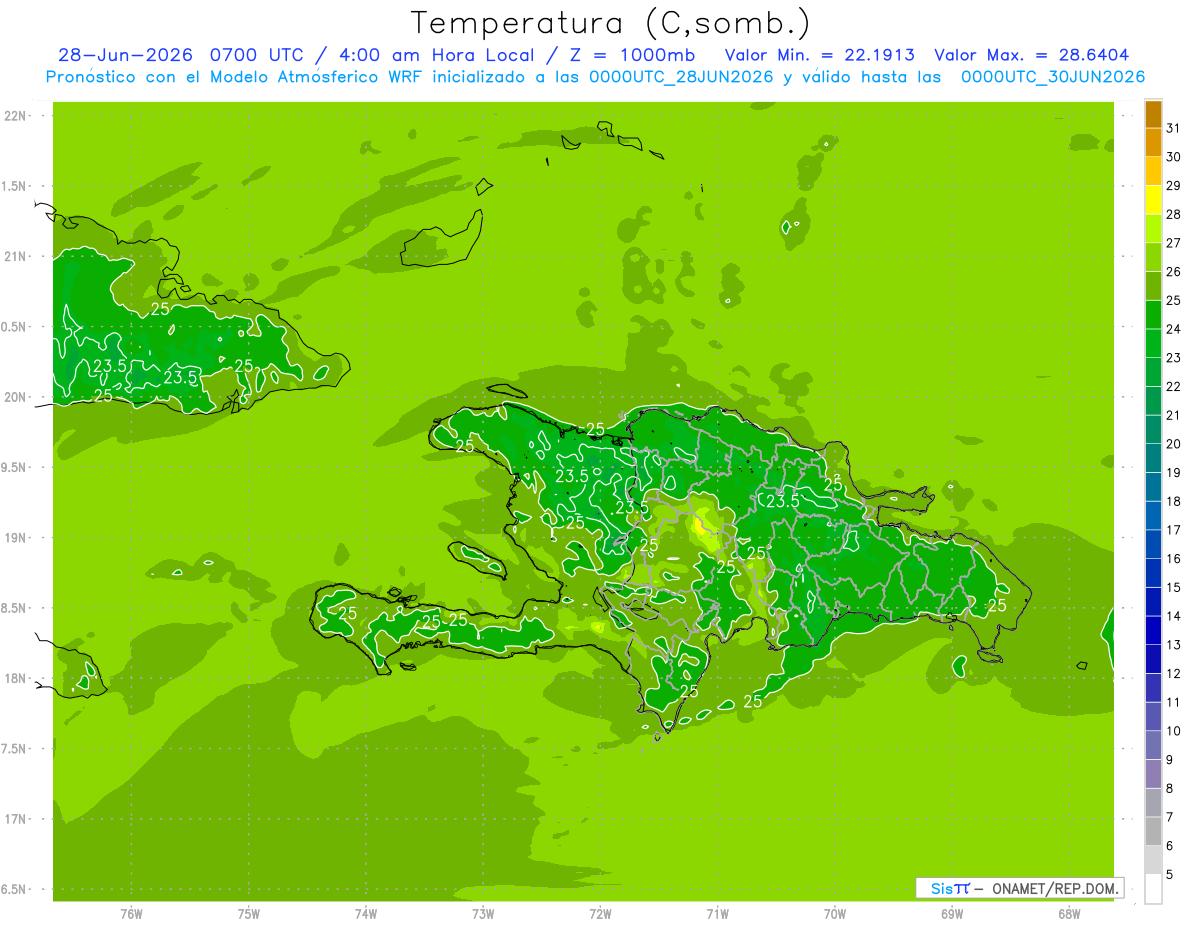The image size is (1200, 927).
Task: Click "Valor Min. = 22.1913" text
Action: tap(819, 55)
